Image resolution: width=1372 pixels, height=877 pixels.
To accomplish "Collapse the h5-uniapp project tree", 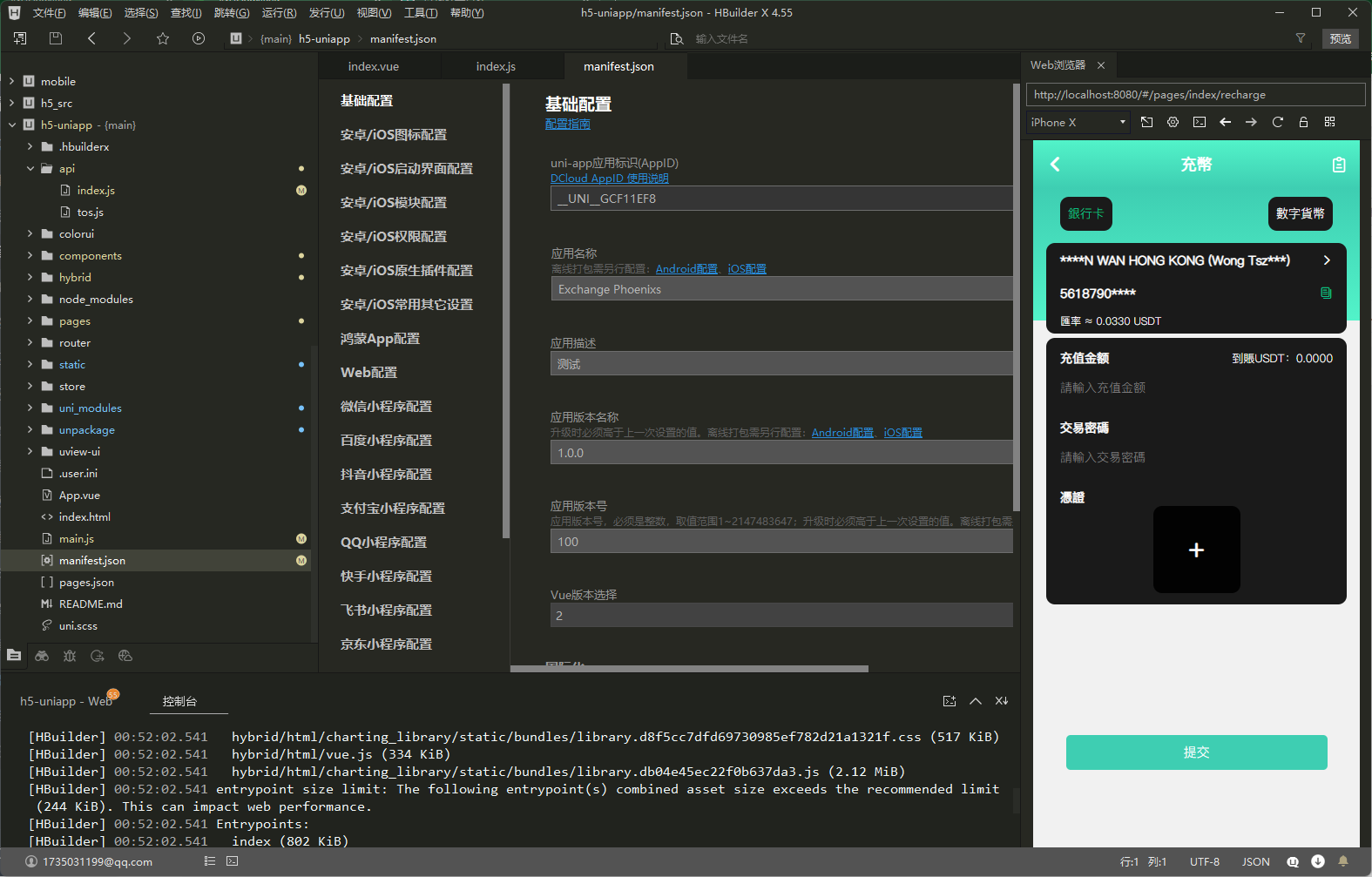I will (x=12, y=125).
